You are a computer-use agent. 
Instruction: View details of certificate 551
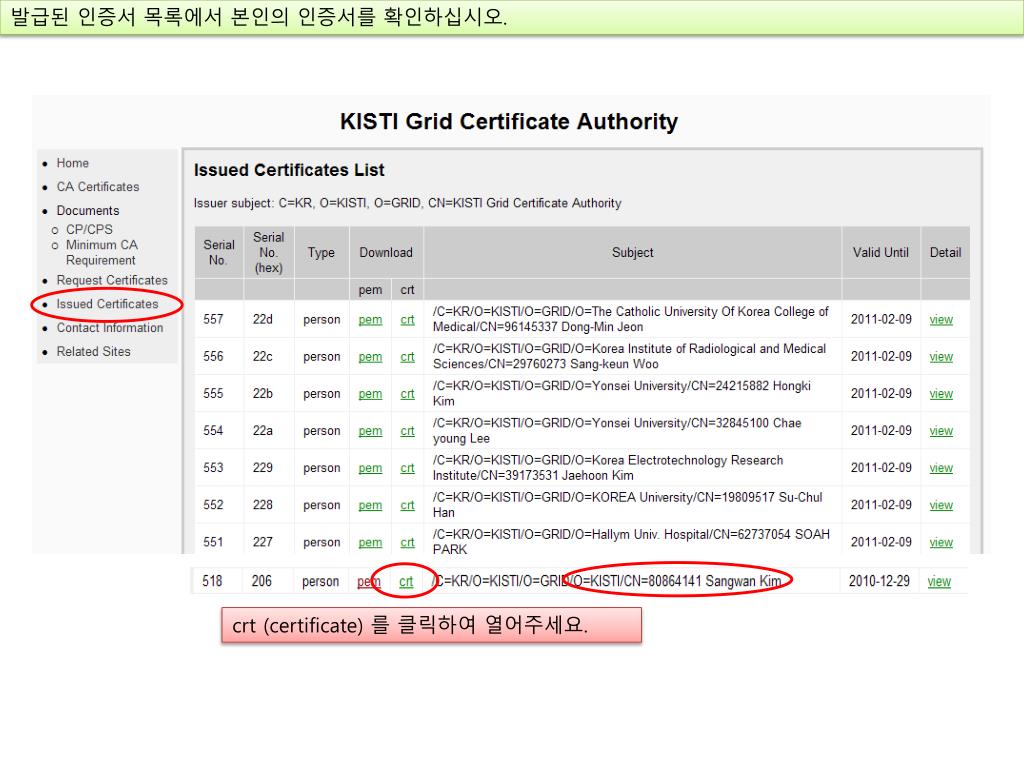click(941, 543)
